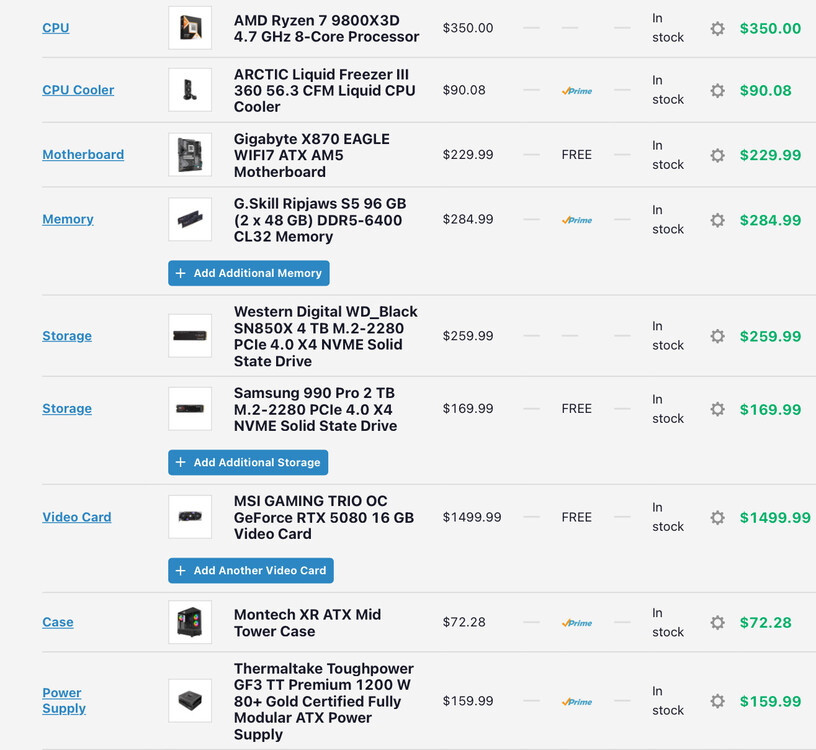Image resolution: width=816 pixels, height=750 pixels.
Task: Click the Prime logo in the Memory row
Action: click(577, 220)
